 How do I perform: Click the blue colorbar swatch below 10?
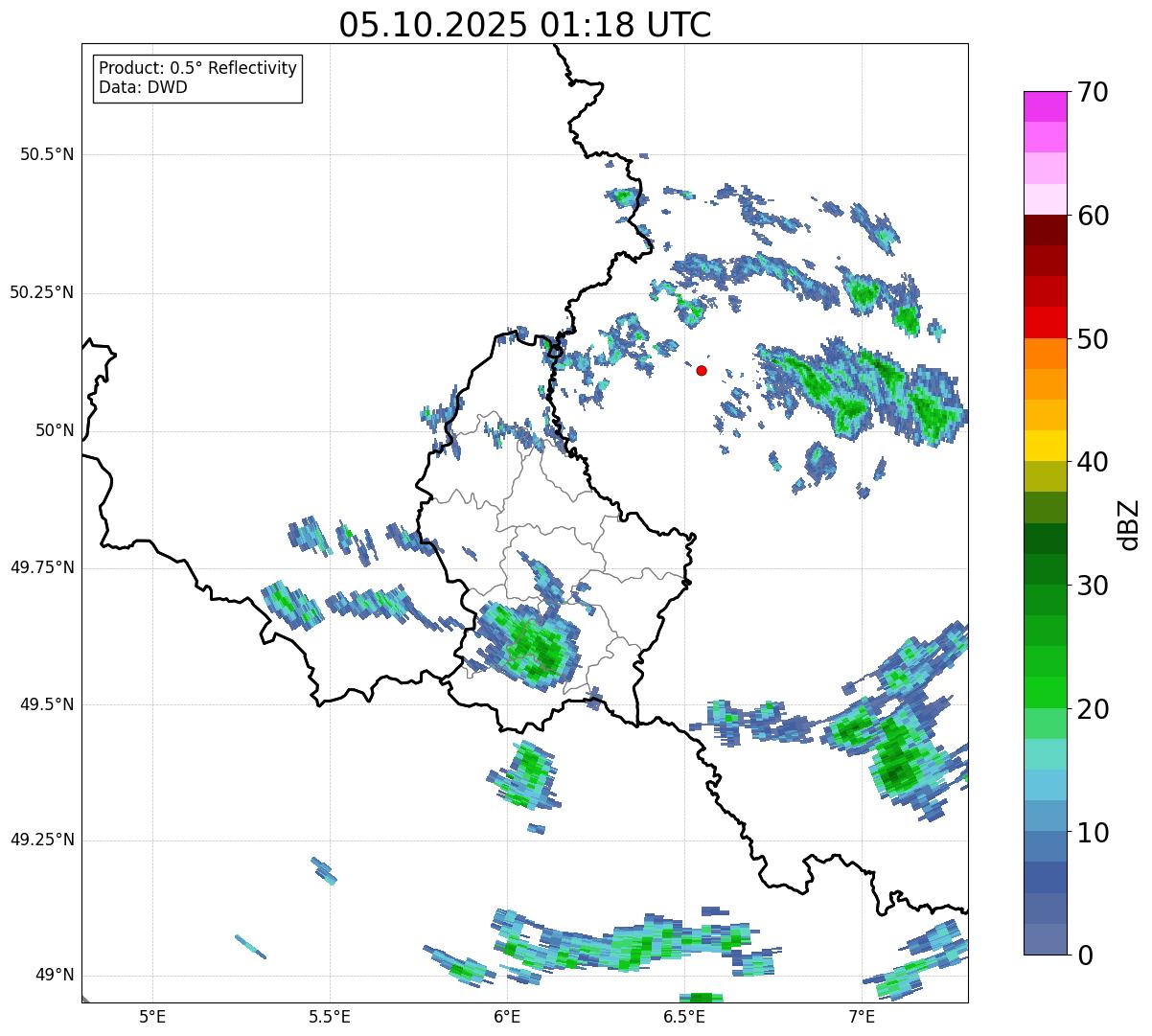(x=1045, y=846)
